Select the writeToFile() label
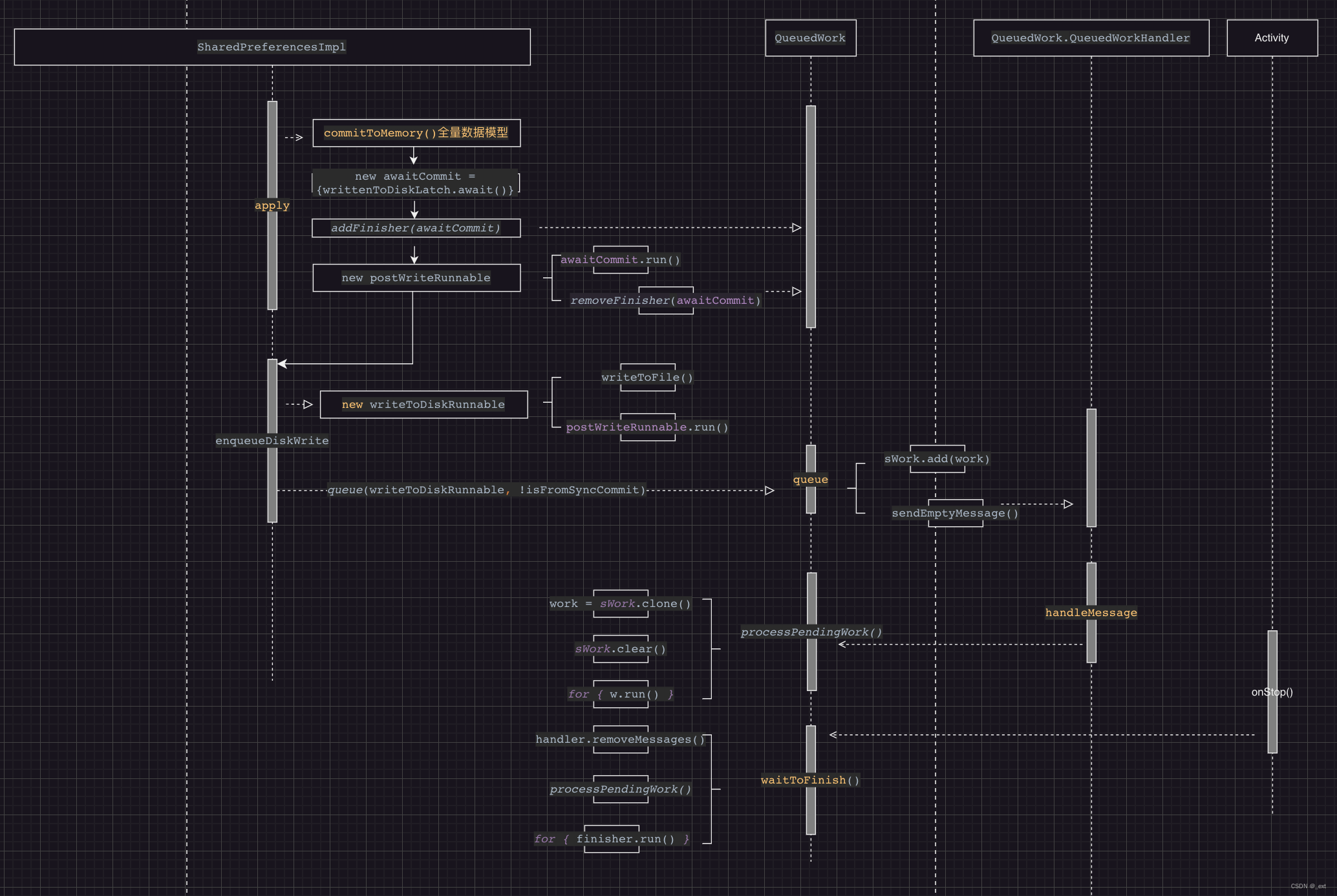Viewport: 1337px width, 896px height. click(647, 378)
